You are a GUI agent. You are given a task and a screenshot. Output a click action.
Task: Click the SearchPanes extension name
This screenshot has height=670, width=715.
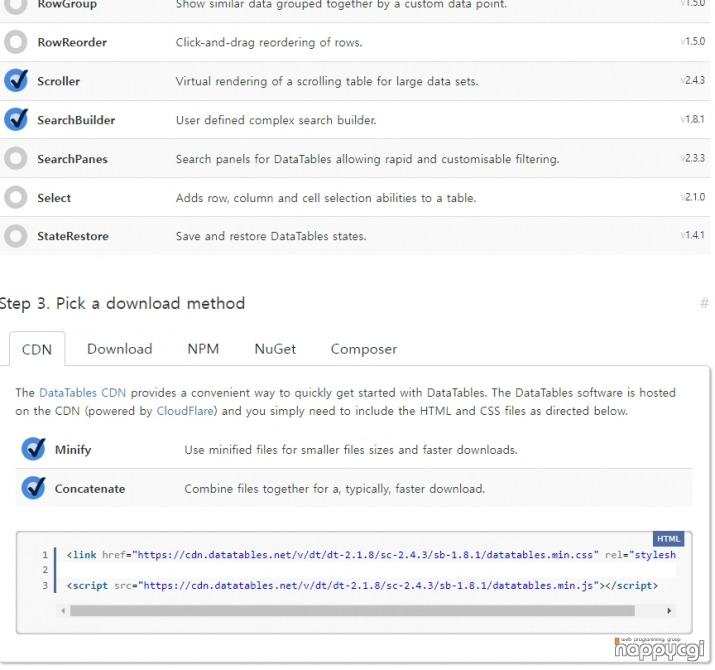pyautogui.click(x=73, y=159)
